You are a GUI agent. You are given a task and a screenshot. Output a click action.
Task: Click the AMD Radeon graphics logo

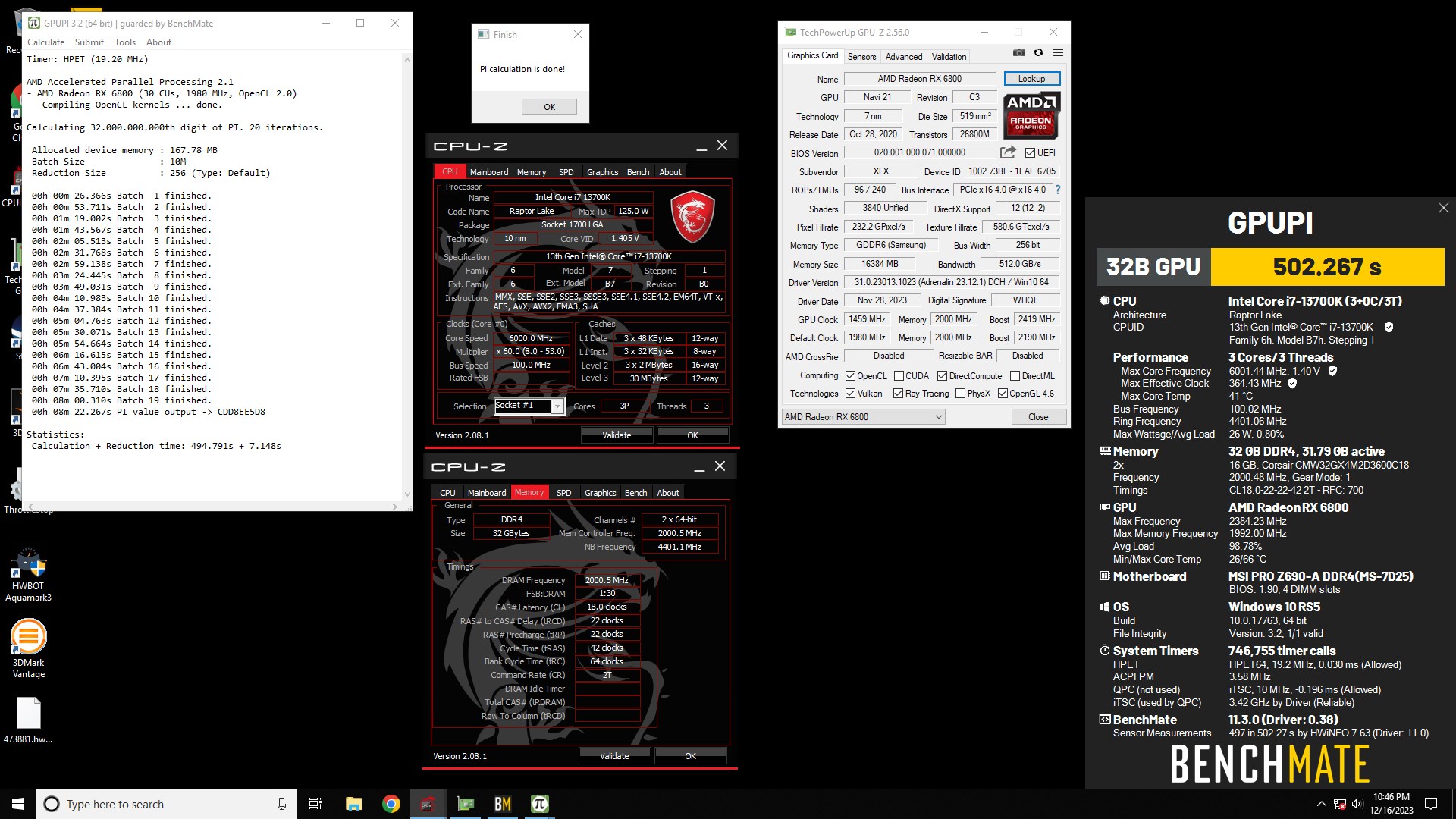[1031, 115]
